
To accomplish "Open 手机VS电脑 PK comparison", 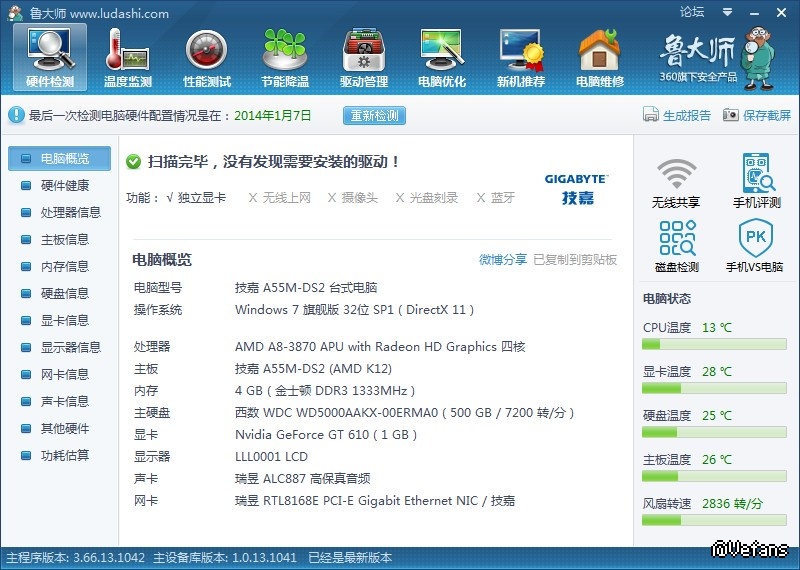I will coord(756,238).
